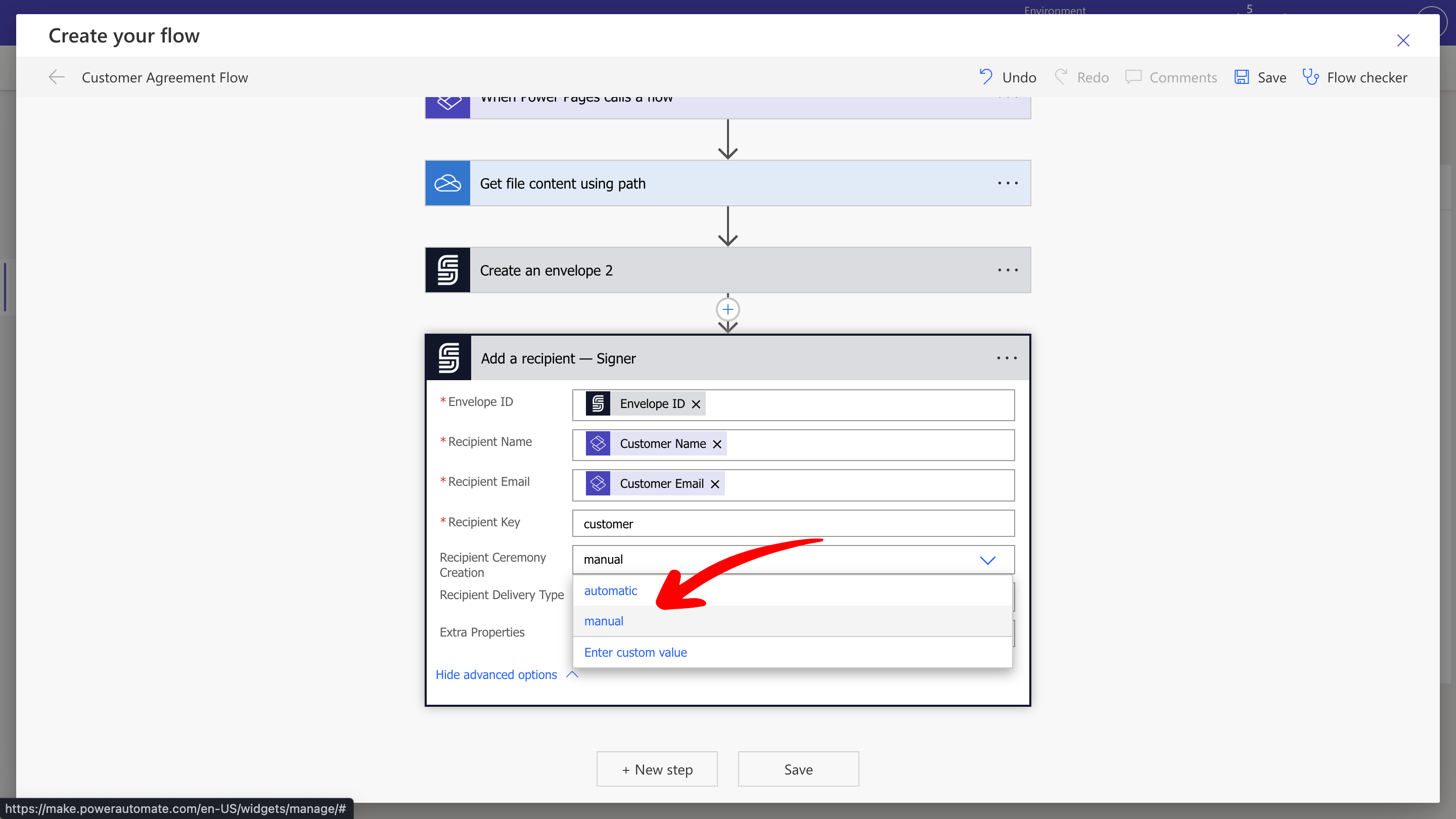Click the Save icon in the top toolbar
This screenshot has height=819, width=1456.
coord(1241,77)
